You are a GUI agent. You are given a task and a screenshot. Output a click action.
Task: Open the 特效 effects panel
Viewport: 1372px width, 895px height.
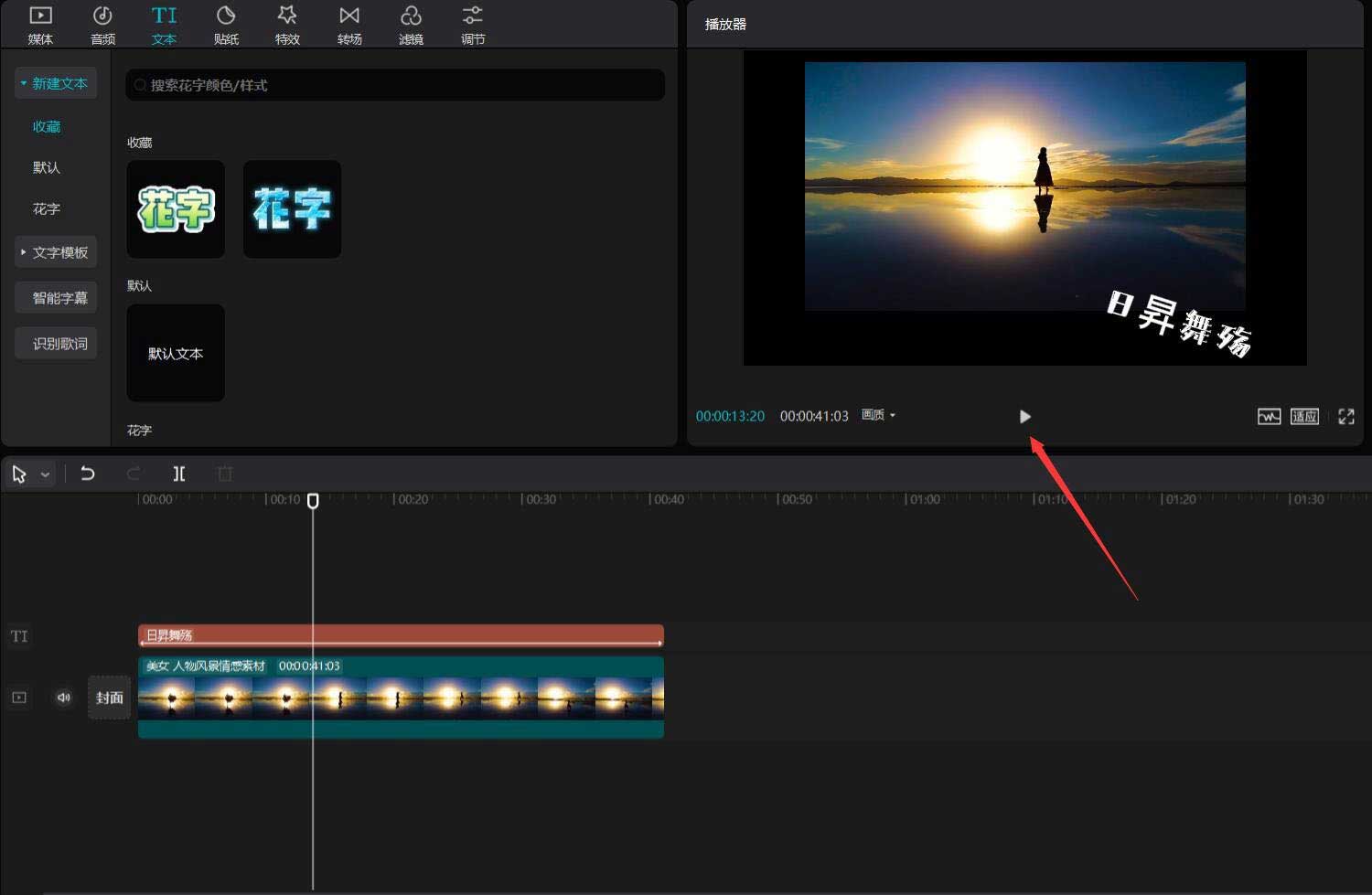[x=287, y=25]
